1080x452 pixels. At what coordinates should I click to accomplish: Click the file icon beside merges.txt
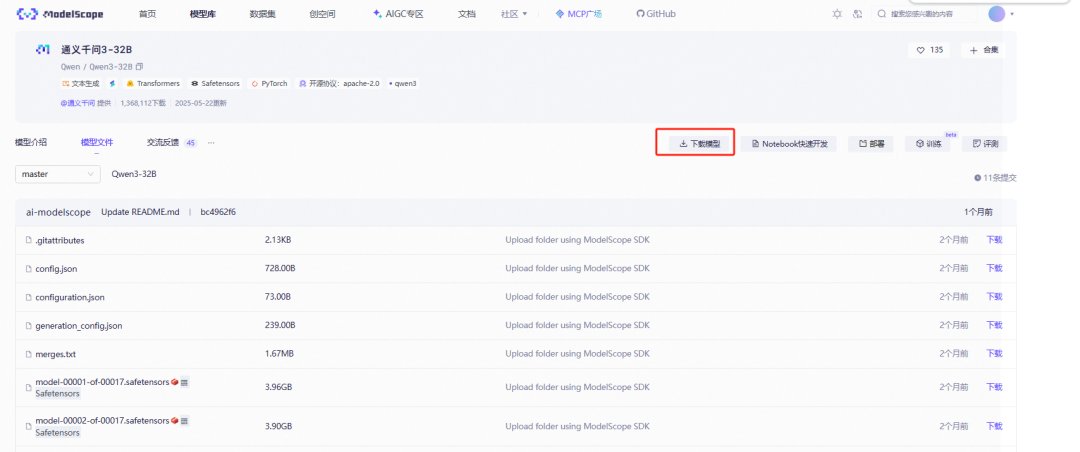(29, 353)
